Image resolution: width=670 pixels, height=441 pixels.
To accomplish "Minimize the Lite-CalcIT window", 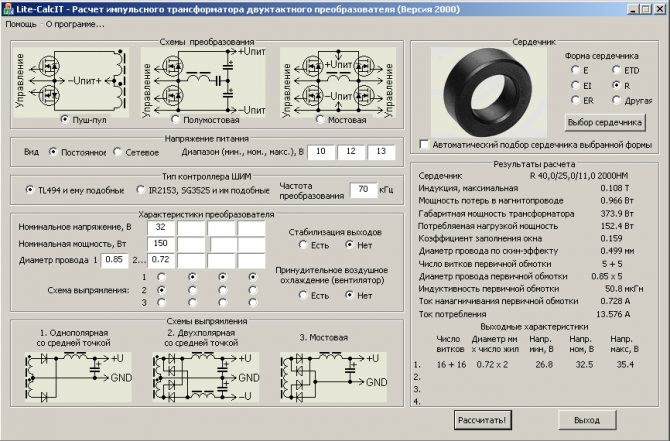I will click(633, 9).
